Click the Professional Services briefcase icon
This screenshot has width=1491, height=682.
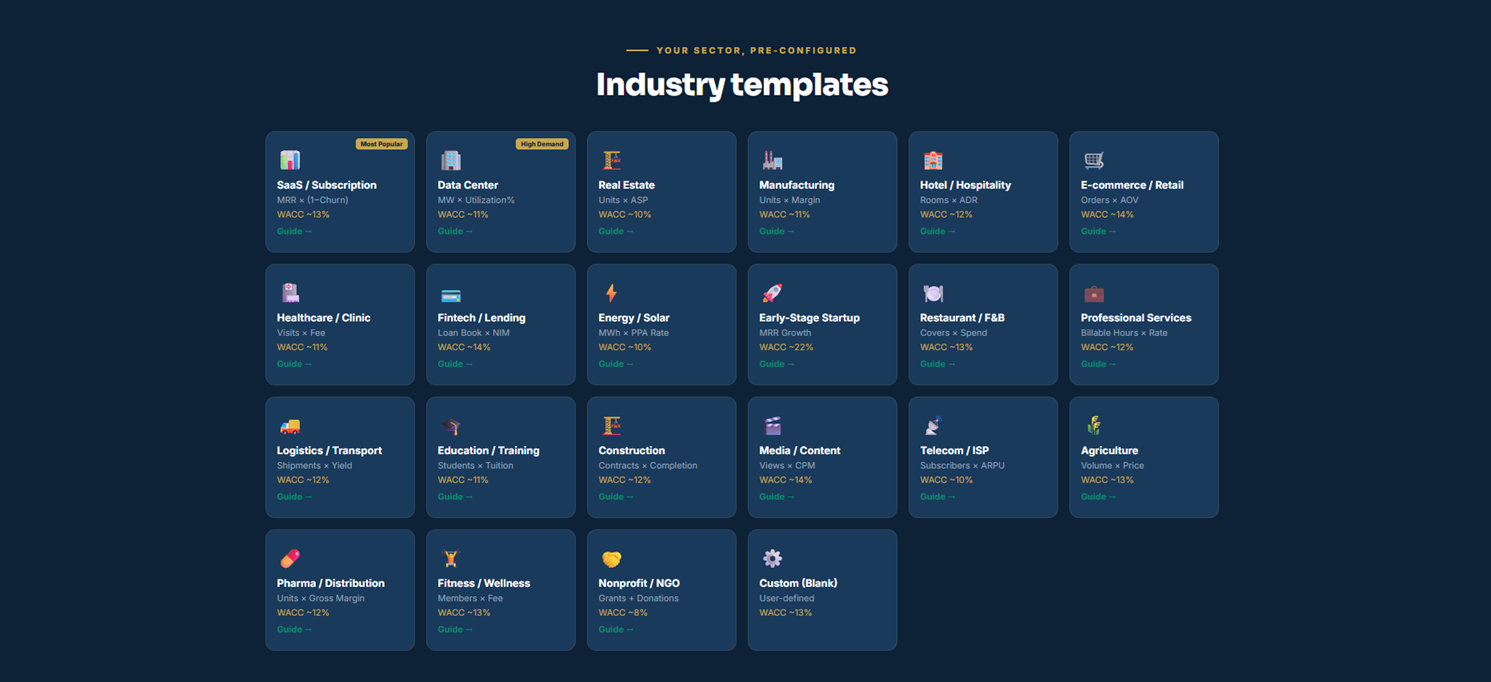(x=1094, y=293)
